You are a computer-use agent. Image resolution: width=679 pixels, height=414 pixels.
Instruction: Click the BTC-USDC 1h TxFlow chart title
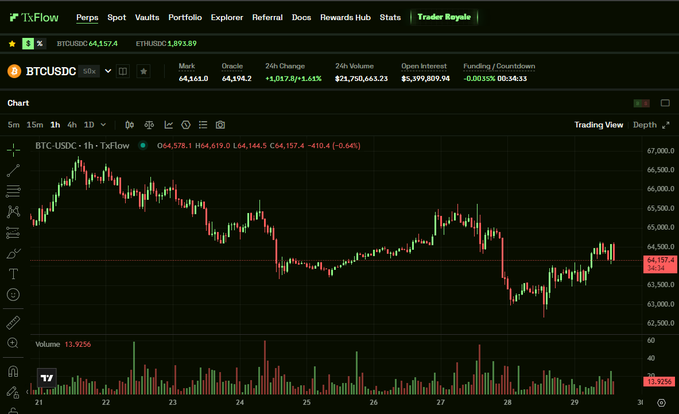pyautogui.click(x=82, y=146)
